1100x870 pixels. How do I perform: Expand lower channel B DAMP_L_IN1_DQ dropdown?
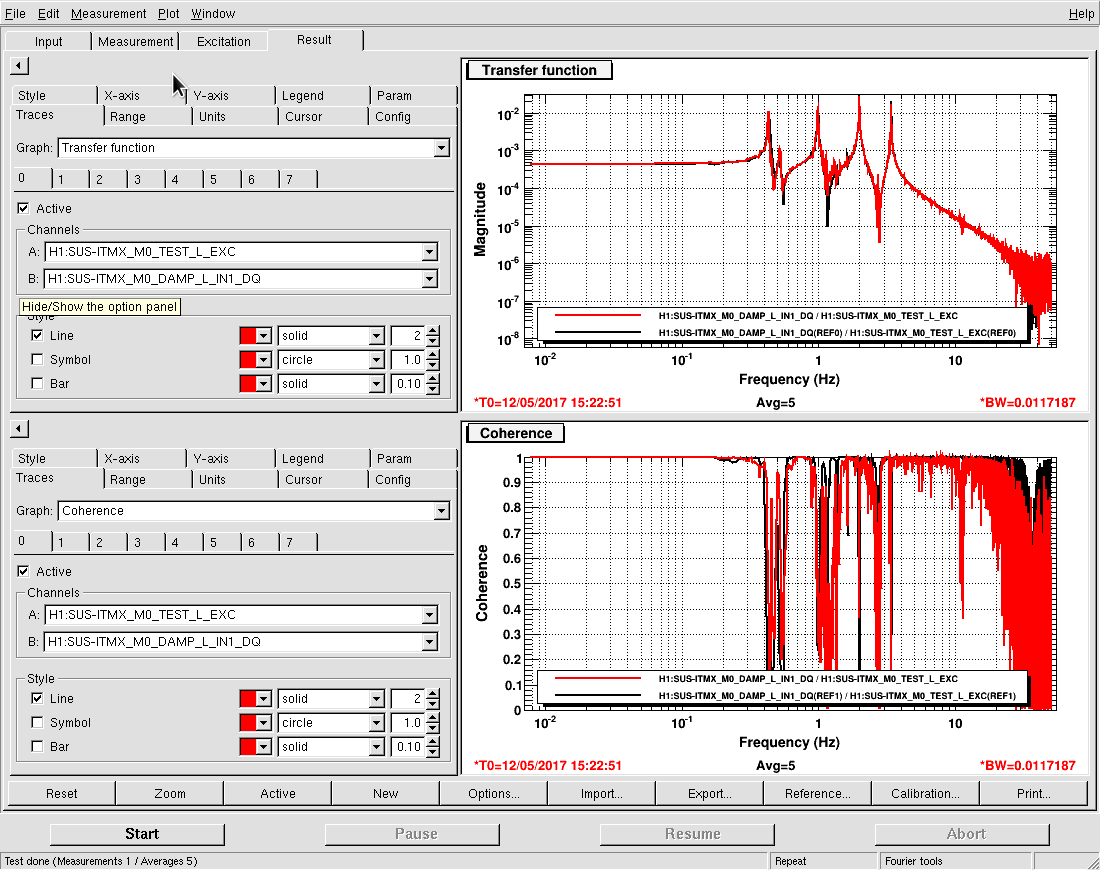pyautogui.click(x=429, y=641)
